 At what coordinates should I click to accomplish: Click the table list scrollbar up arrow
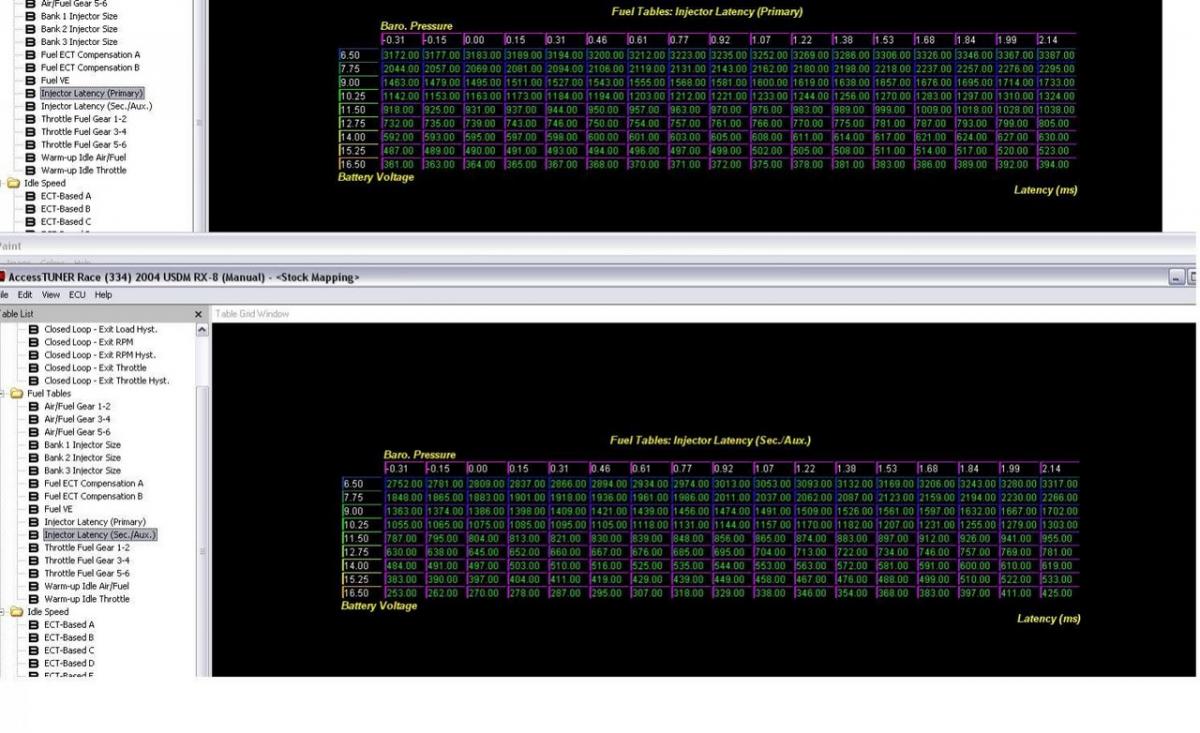[x=201, y=329]
